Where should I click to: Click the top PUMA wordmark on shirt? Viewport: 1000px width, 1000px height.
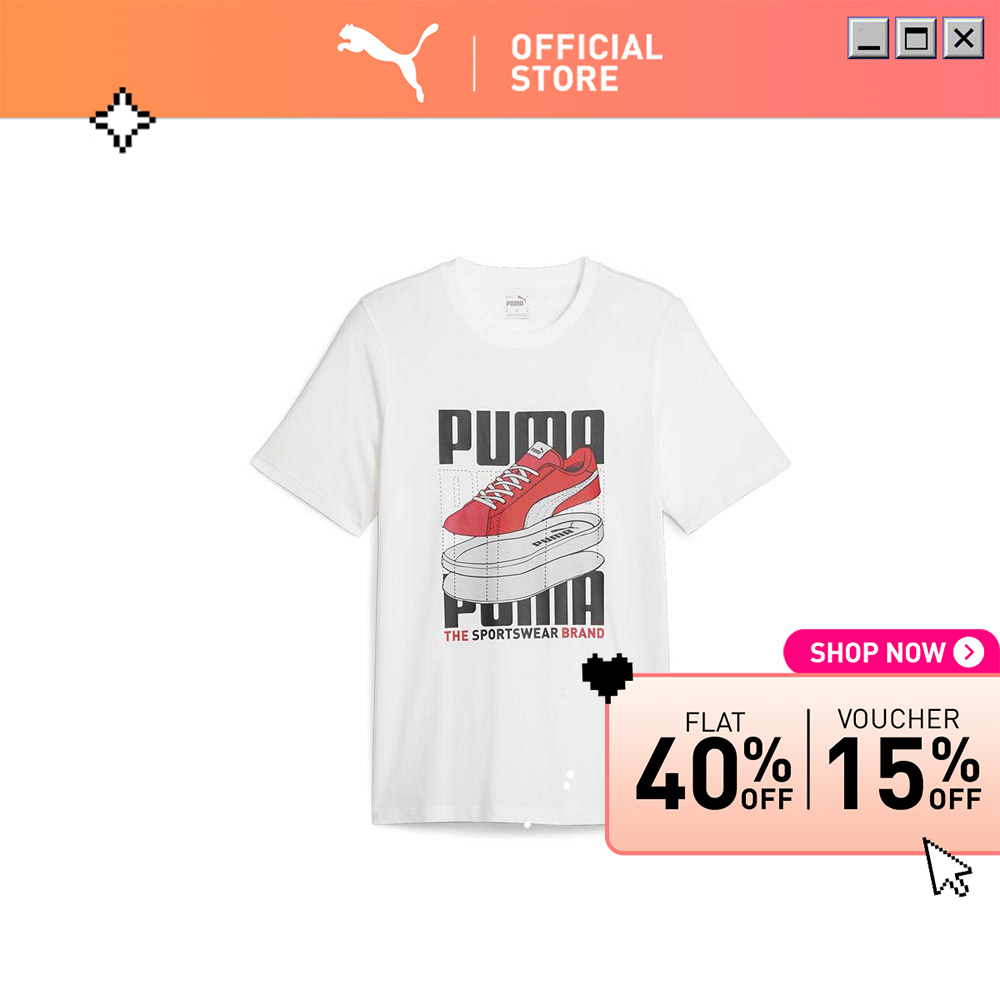pos(521,436)
